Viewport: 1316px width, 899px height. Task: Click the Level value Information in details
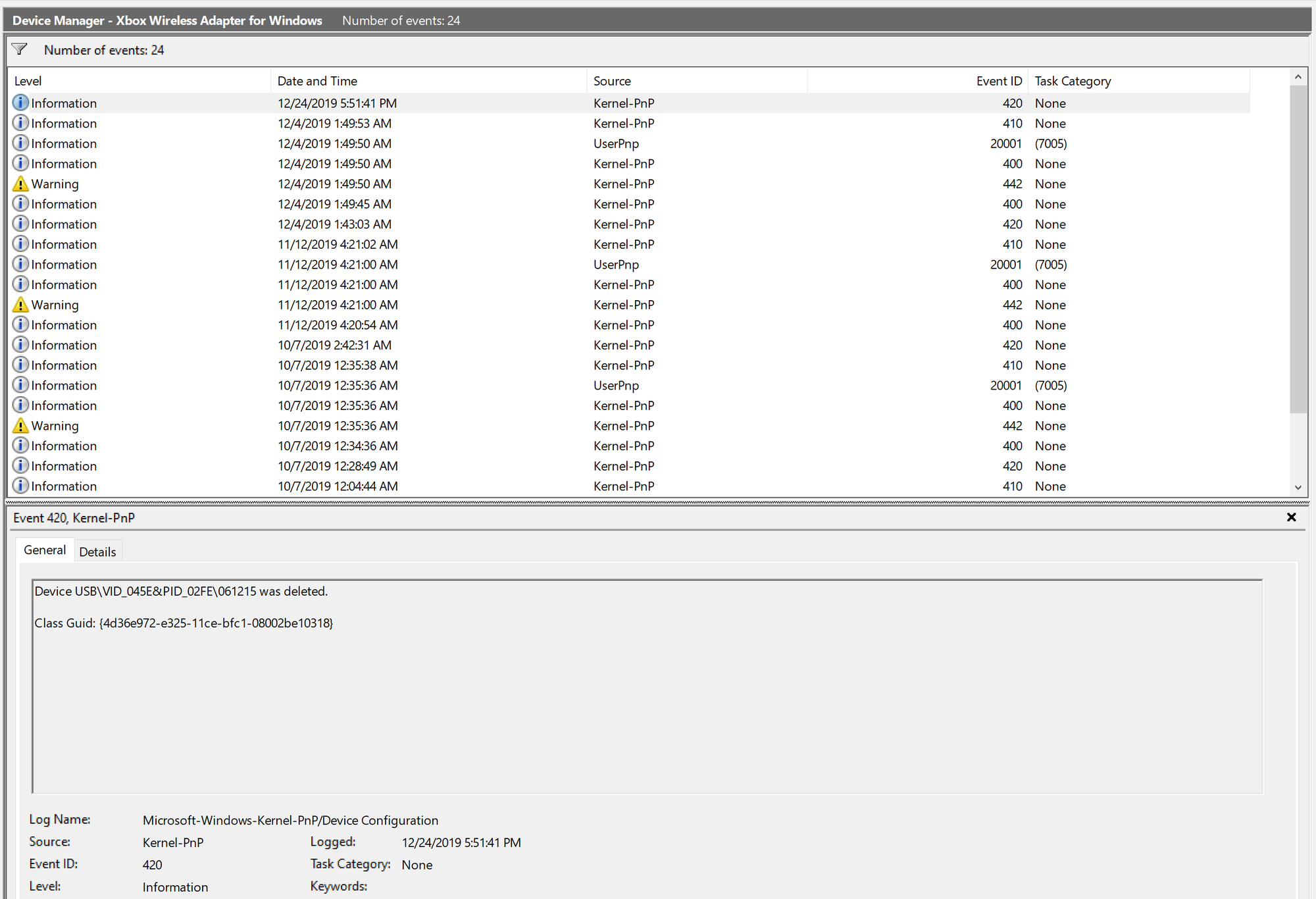click(175, 887)
